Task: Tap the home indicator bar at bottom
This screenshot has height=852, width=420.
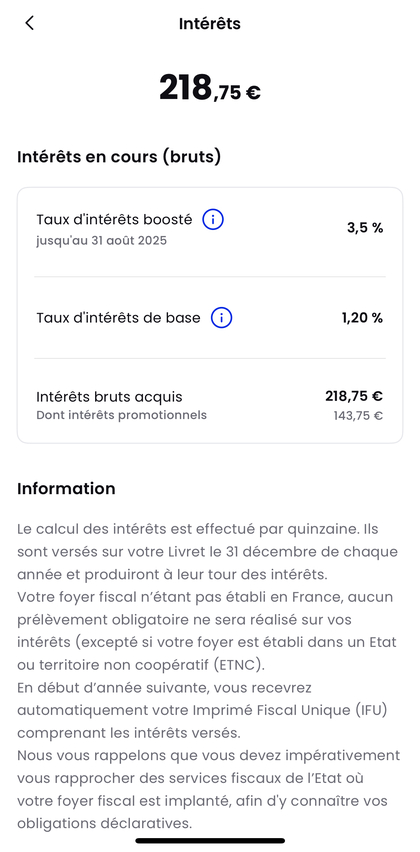Action: pyautogui.click(x=210, y=841)
